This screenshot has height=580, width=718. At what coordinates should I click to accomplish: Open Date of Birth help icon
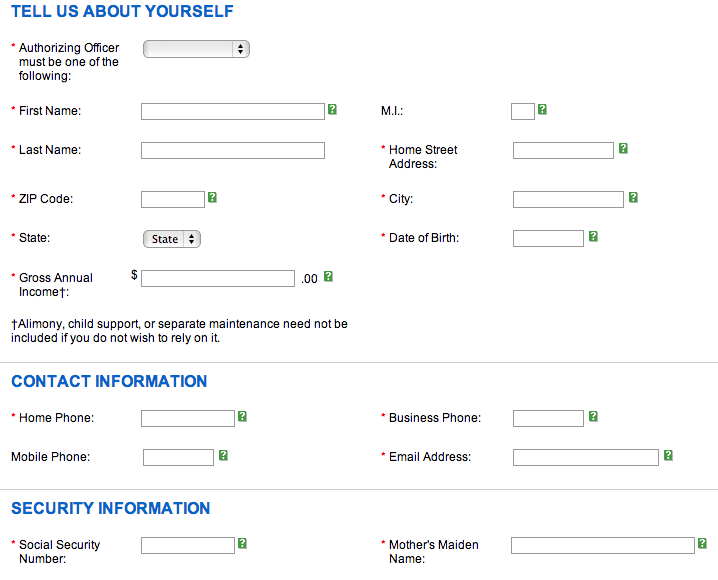click(x=593, y=237)
